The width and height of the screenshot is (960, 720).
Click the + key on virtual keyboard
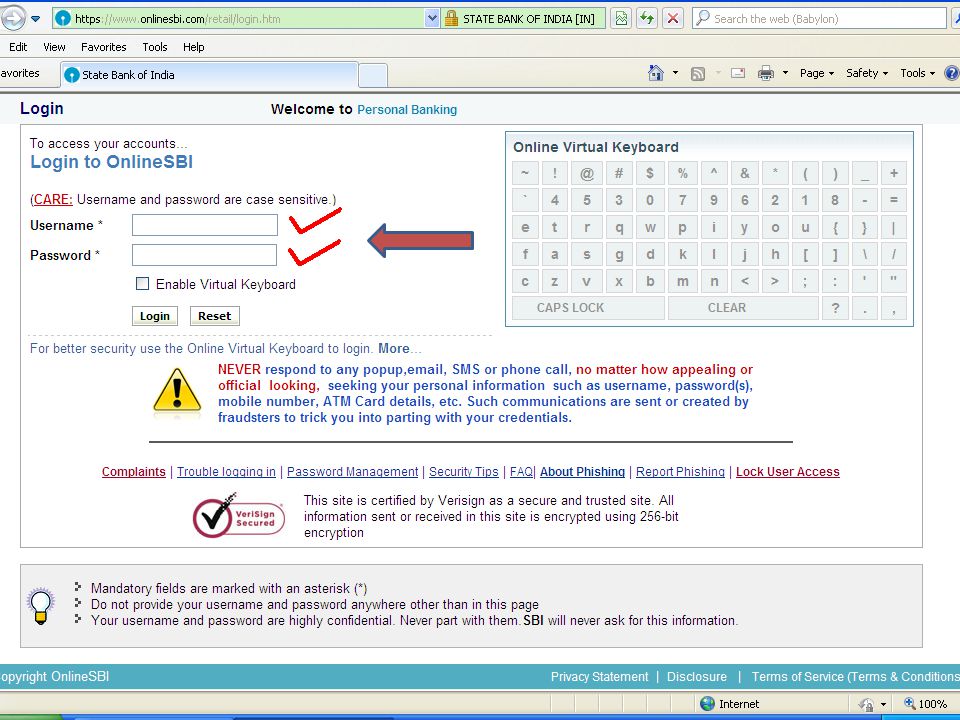(894, 173)
